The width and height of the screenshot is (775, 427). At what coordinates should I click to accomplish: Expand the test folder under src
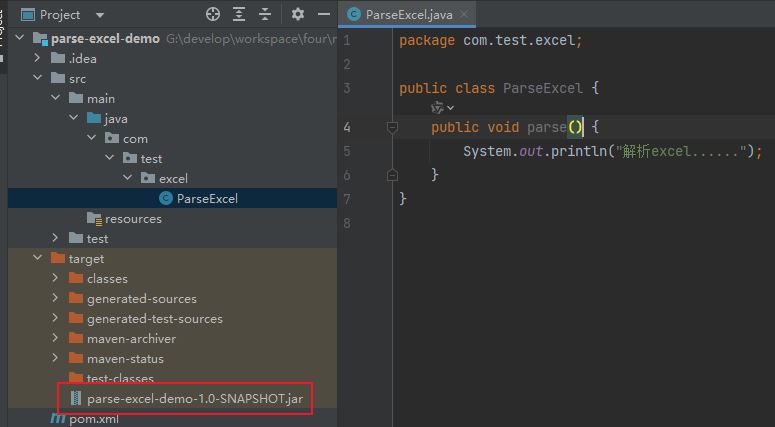click(56, 238)
